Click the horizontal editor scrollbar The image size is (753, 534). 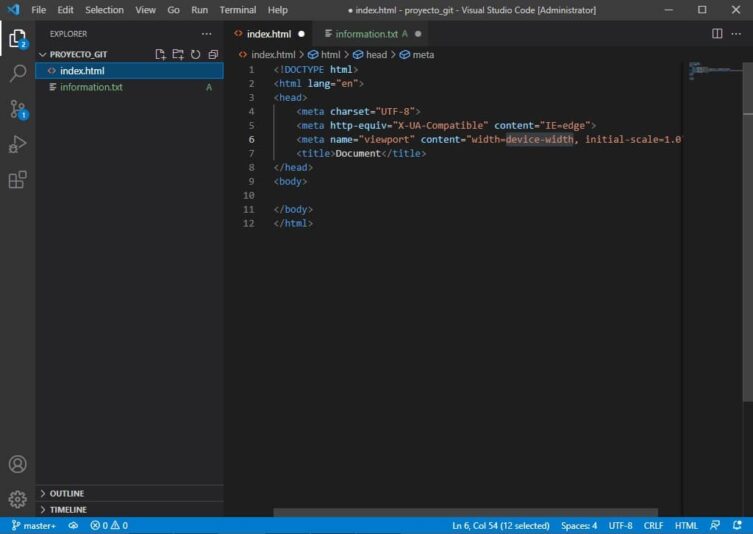point(465,513)
